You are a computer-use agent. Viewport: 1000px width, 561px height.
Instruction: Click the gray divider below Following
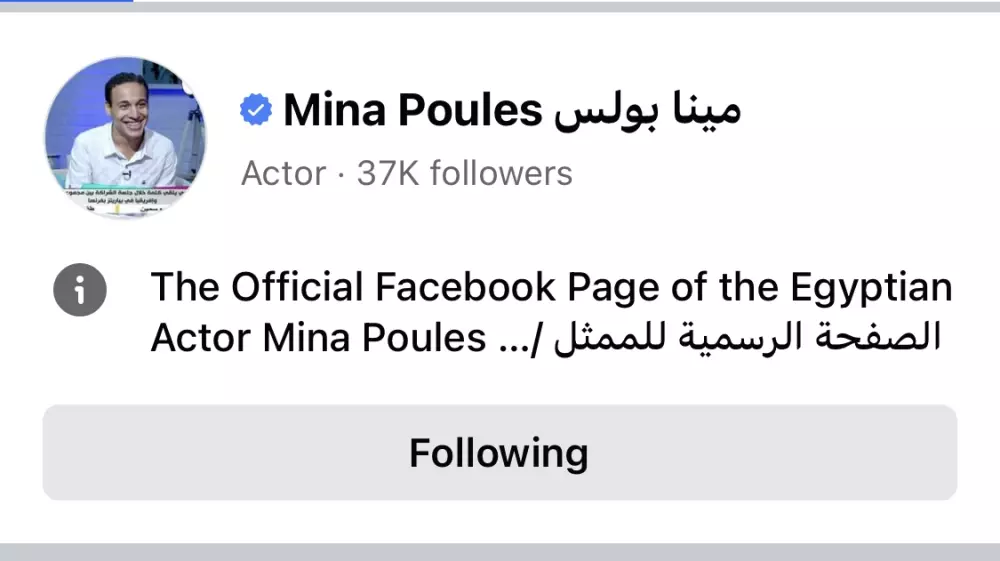point(500,552)
